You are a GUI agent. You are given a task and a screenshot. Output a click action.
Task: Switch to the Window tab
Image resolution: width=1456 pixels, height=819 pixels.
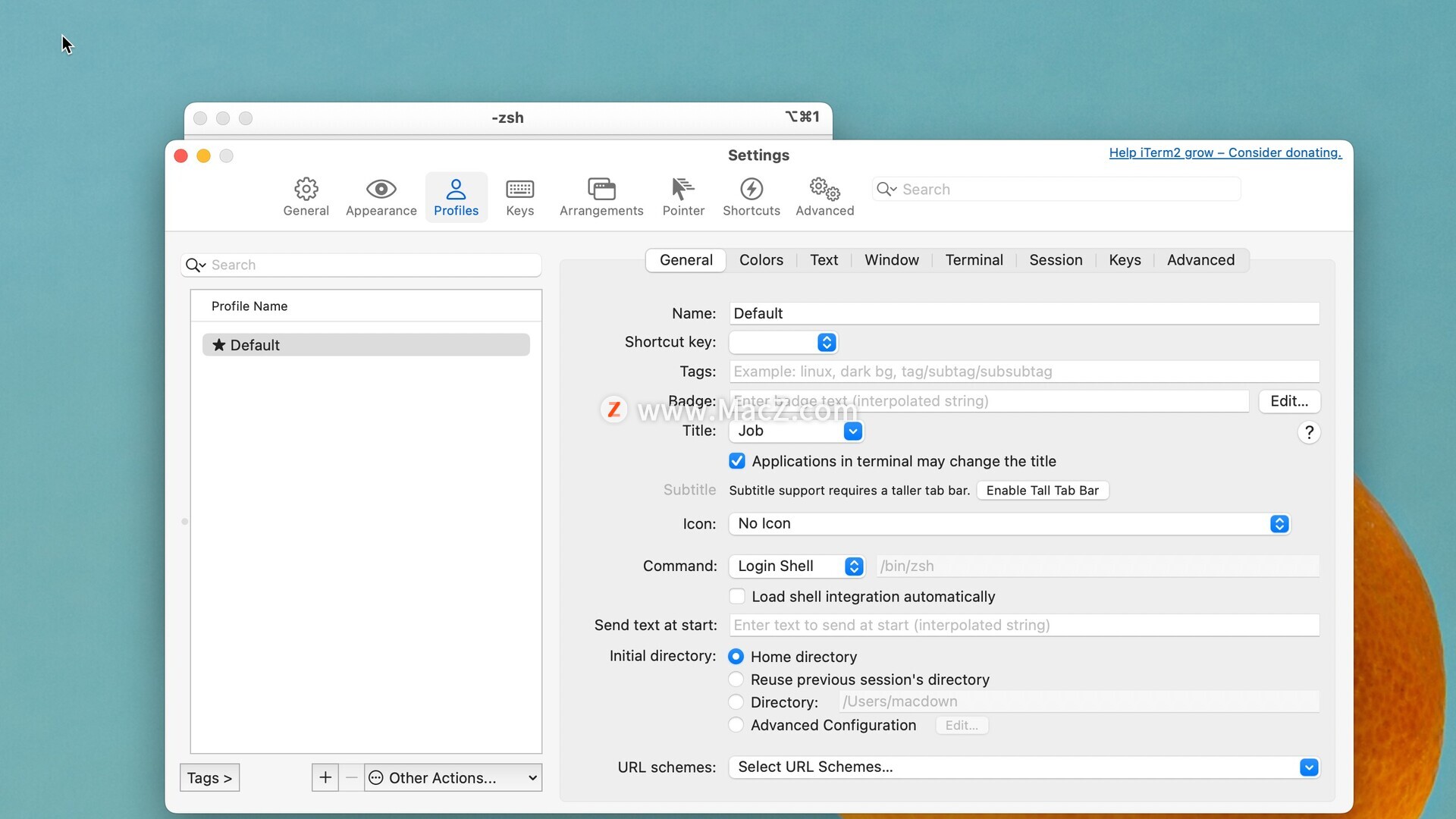pos(891,260)
